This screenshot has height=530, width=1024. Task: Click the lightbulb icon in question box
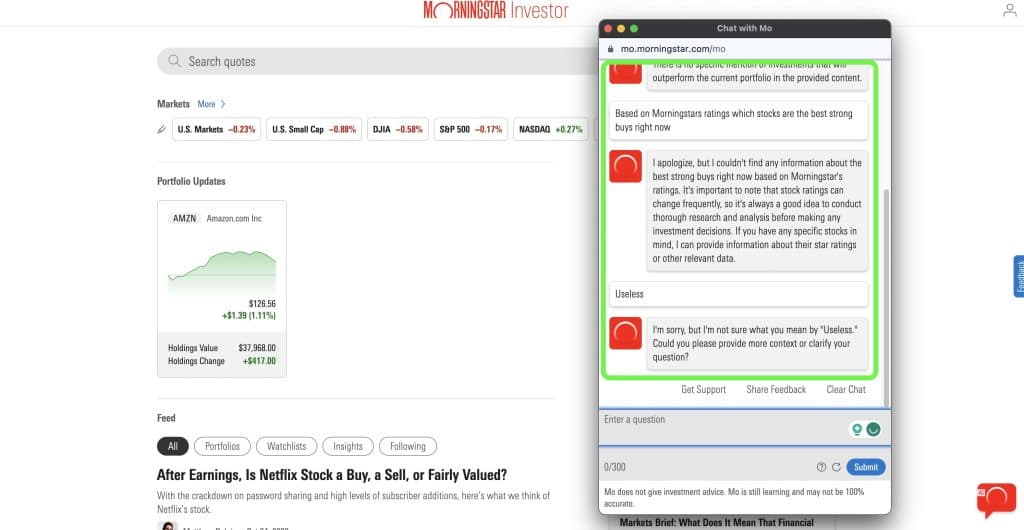(x=856, y=429)
